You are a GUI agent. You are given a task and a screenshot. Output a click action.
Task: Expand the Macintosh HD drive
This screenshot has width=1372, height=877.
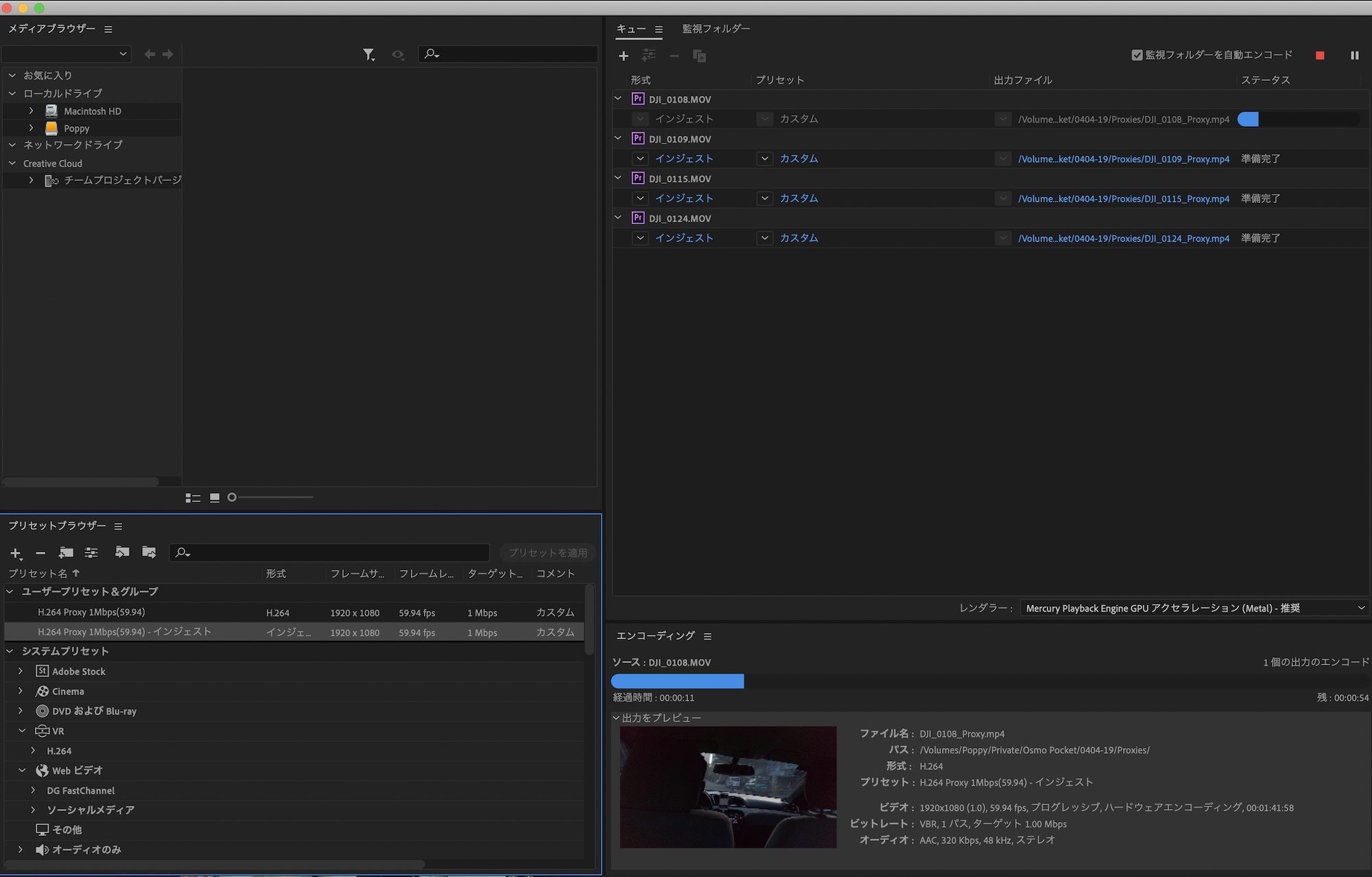click(x=31, y=110)
